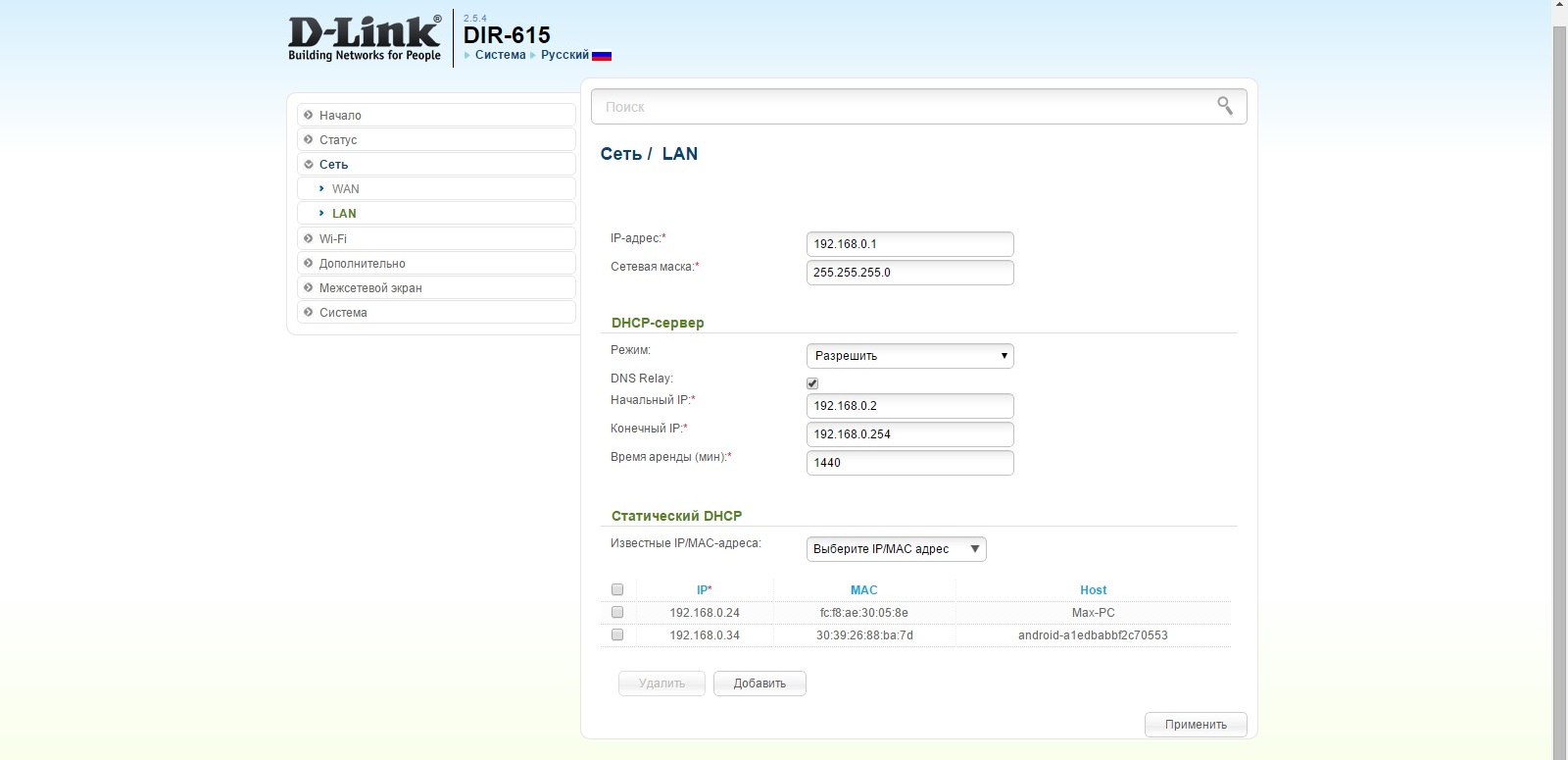The height and width of the screenshot is (760, 1568).
Task: Click the Host column header
Action: (x=1094, y=590)
